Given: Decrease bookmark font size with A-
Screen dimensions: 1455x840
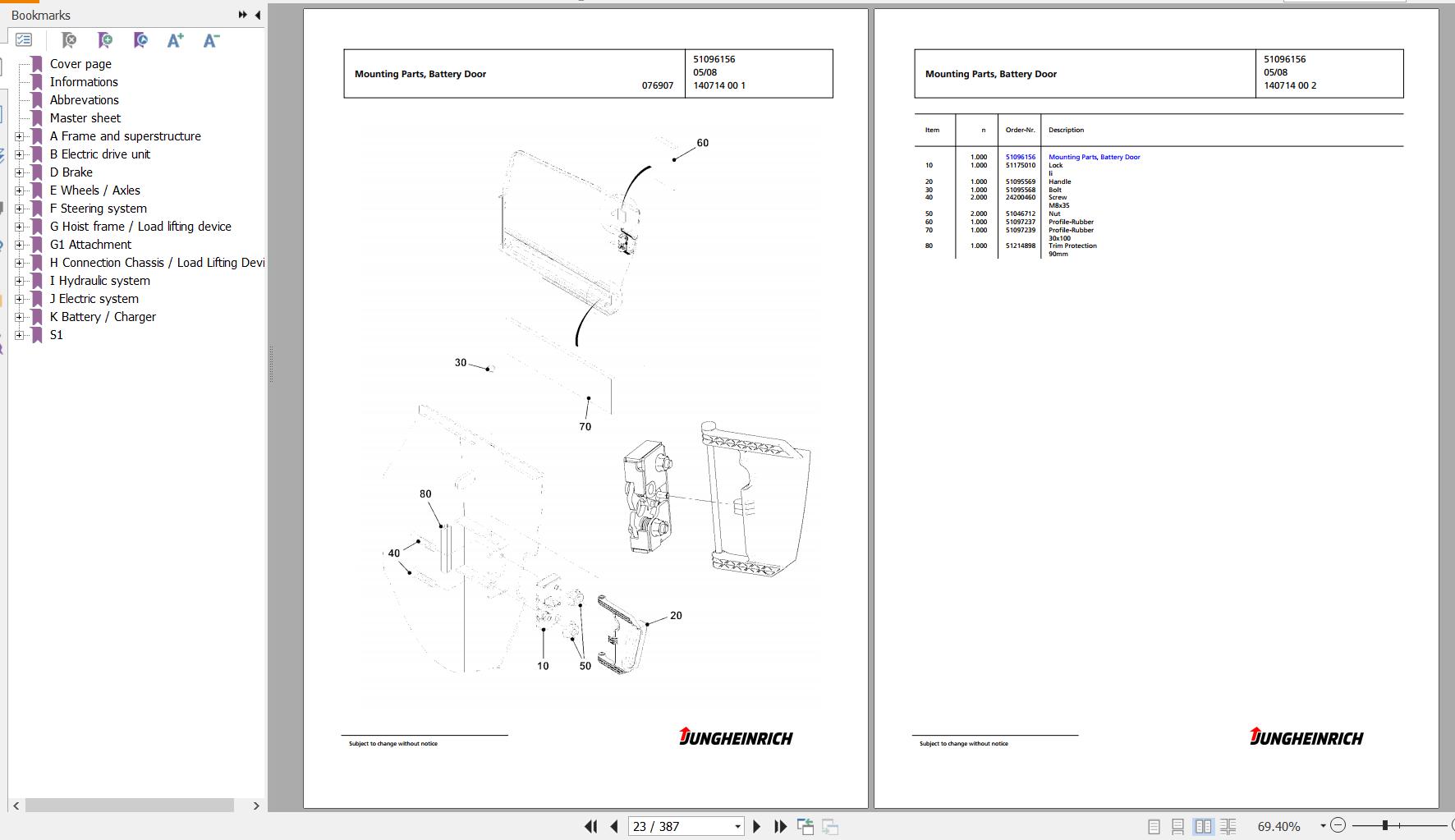Looking at the screenshot, I should click(x=211, y=40).
